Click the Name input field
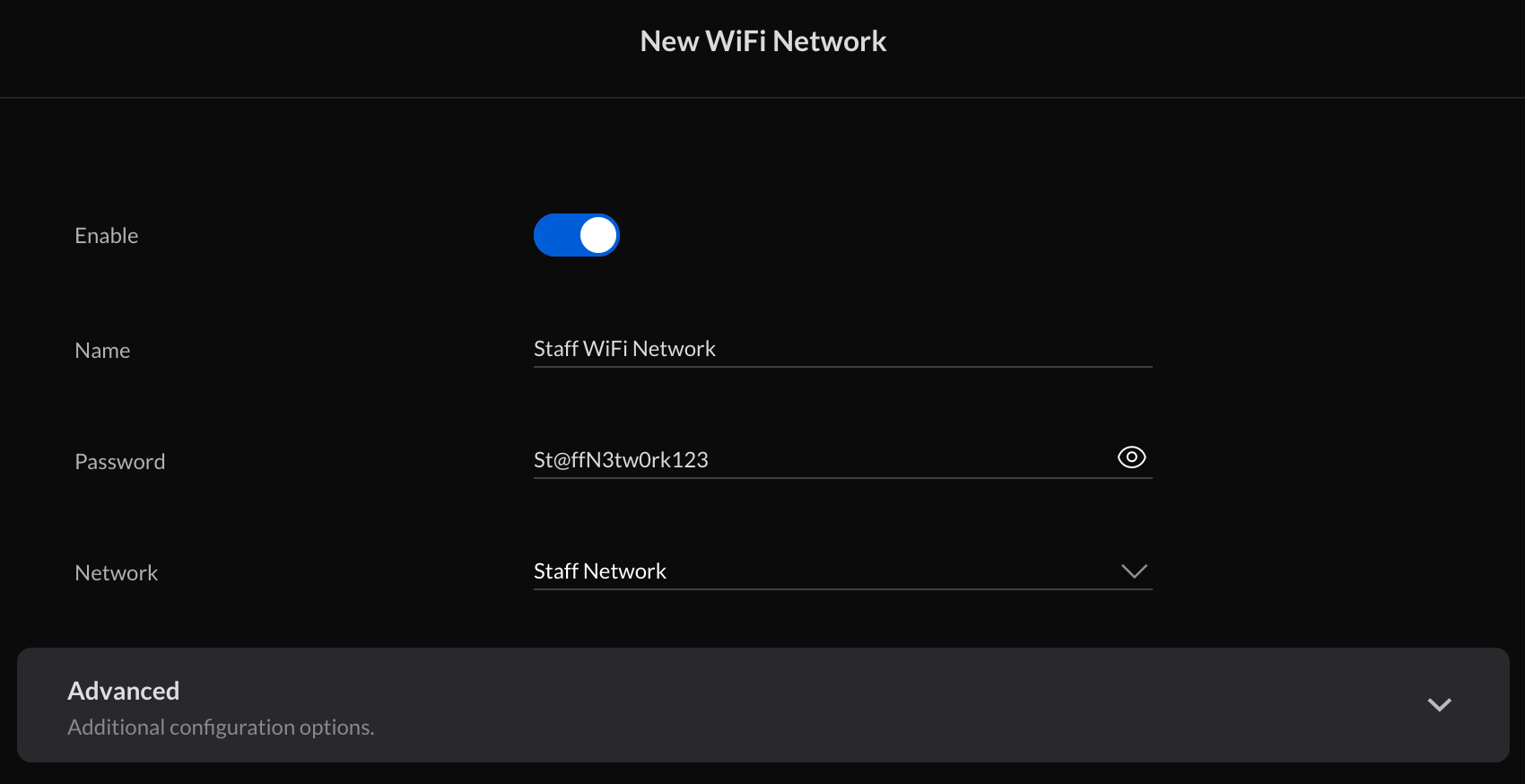This screenshot has height=784, width=1525. (842, 349)
